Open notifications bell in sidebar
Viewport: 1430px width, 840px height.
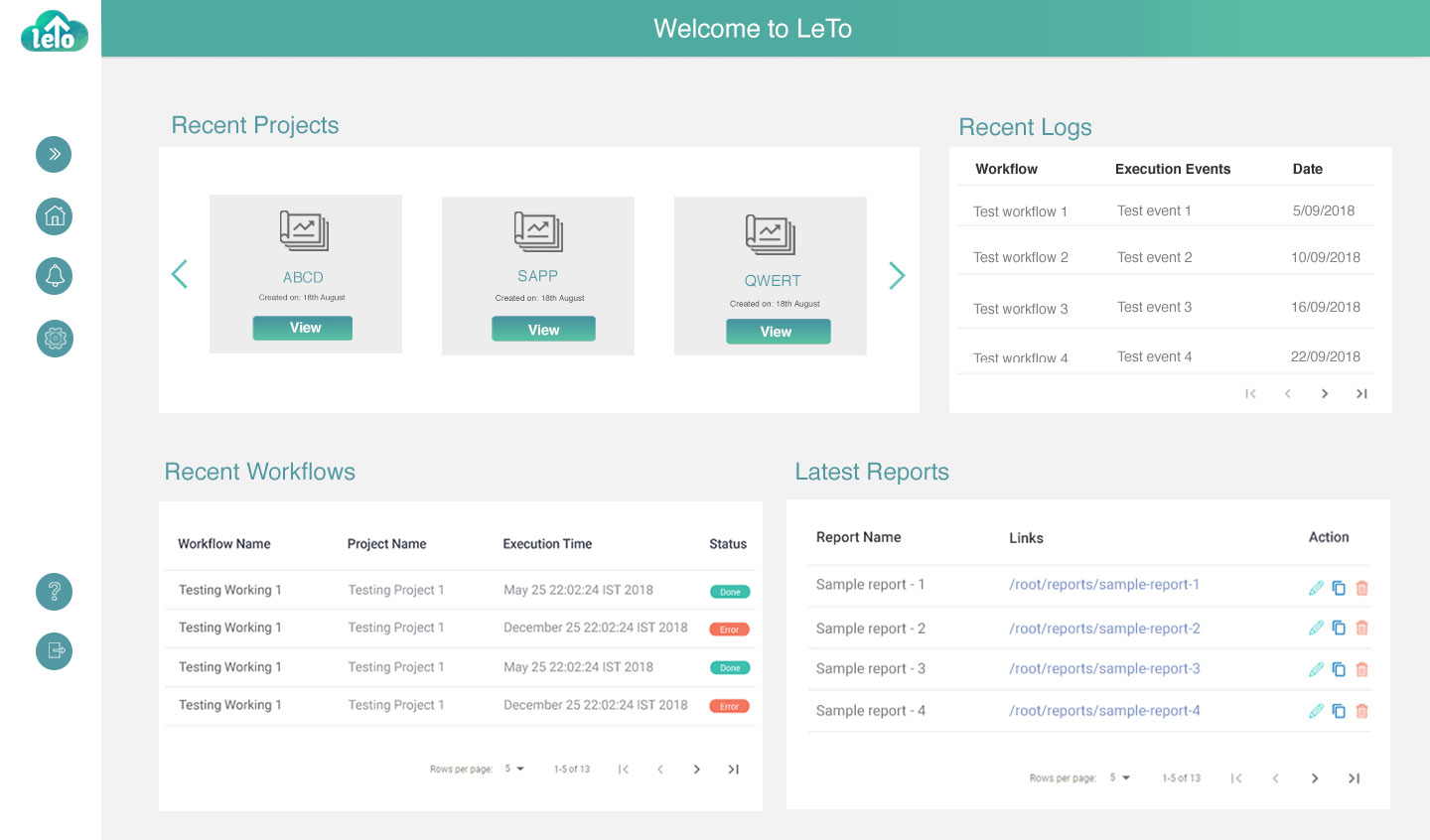click(55, 276)
